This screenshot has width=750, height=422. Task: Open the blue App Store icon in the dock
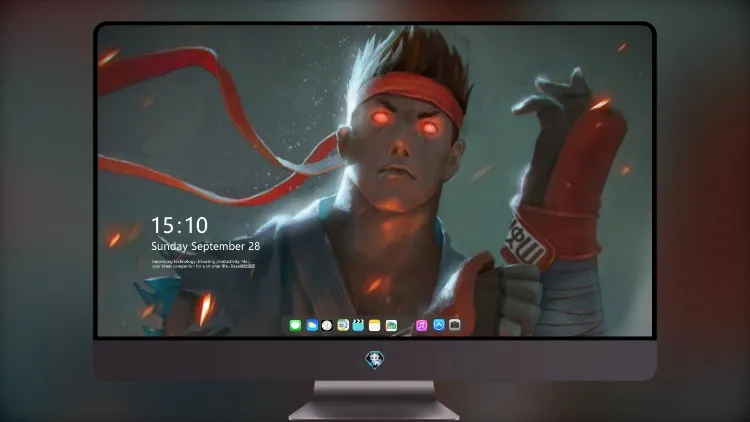(439, 325)
